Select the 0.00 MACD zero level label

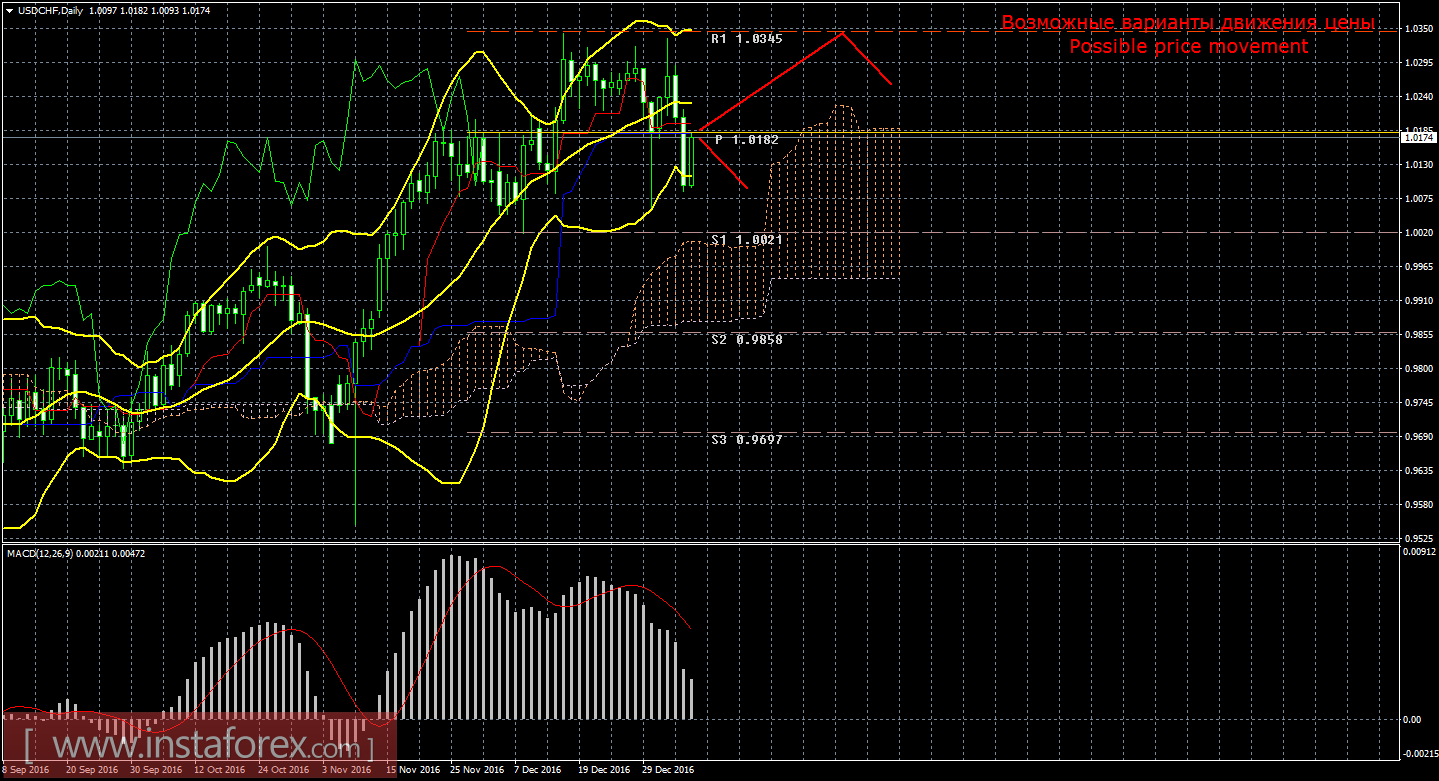(1413, 720)
